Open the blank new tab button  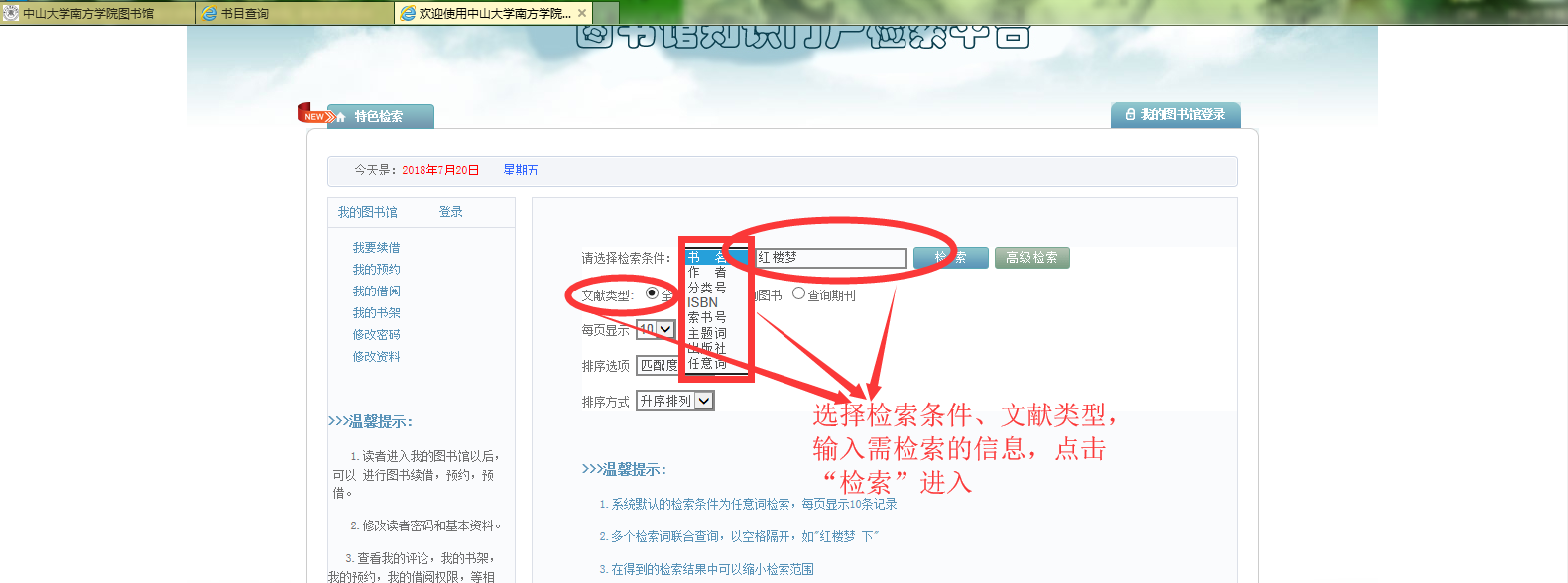coord(606,13)
